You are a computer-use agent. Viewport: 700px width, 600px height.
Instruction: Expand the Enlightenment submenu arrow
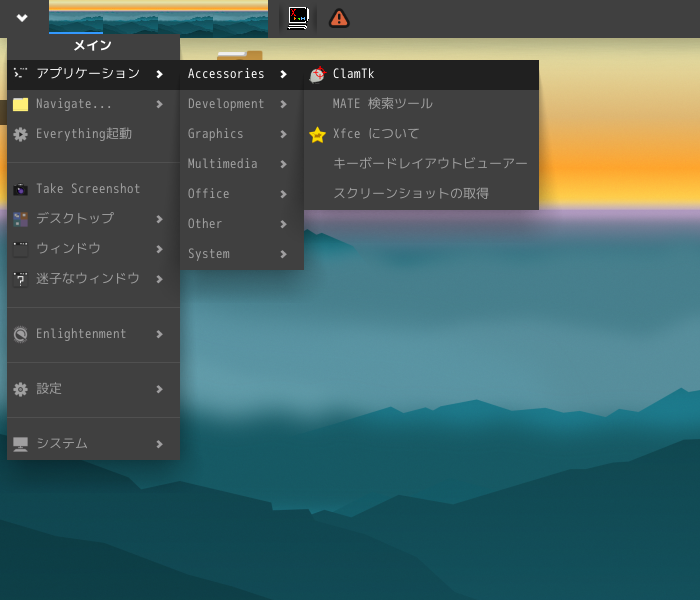159,334
